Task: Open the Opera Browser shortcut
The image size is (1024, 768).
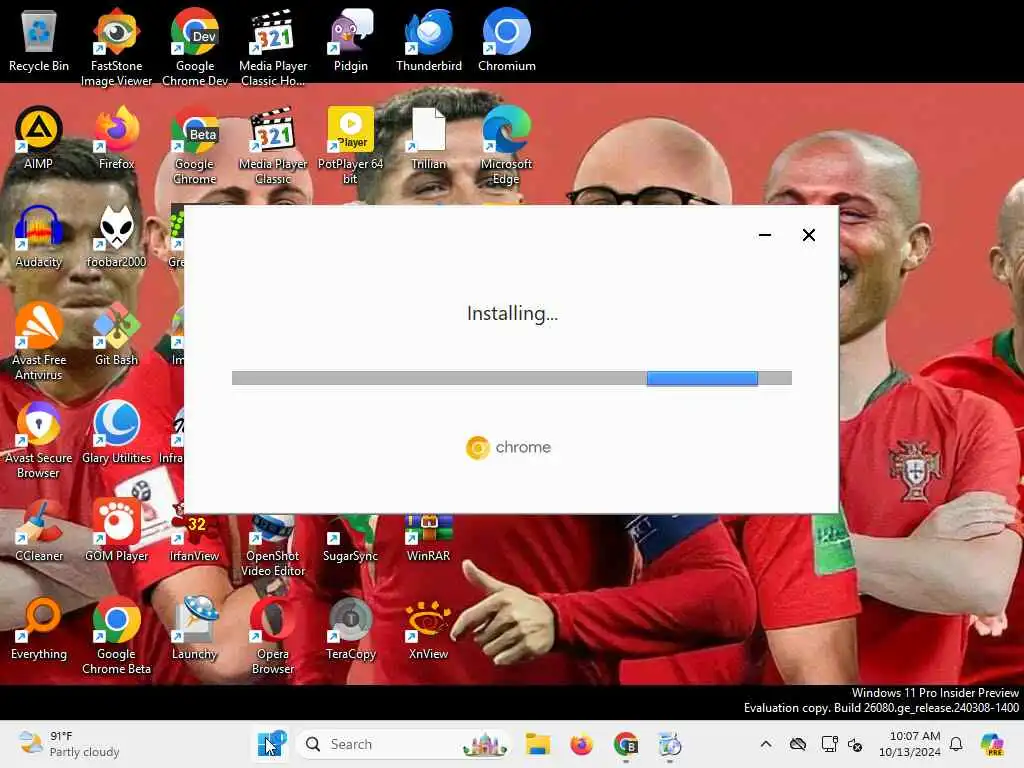Action: tap(273, 635)
